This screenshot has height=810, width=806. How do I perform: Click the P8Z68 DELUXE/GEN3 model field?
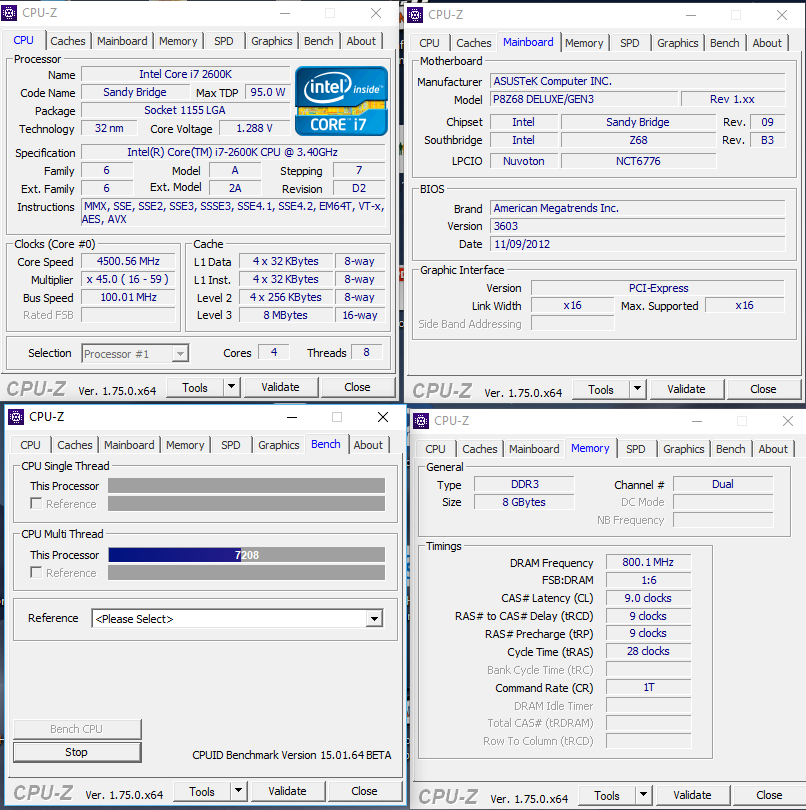point(584,99)
